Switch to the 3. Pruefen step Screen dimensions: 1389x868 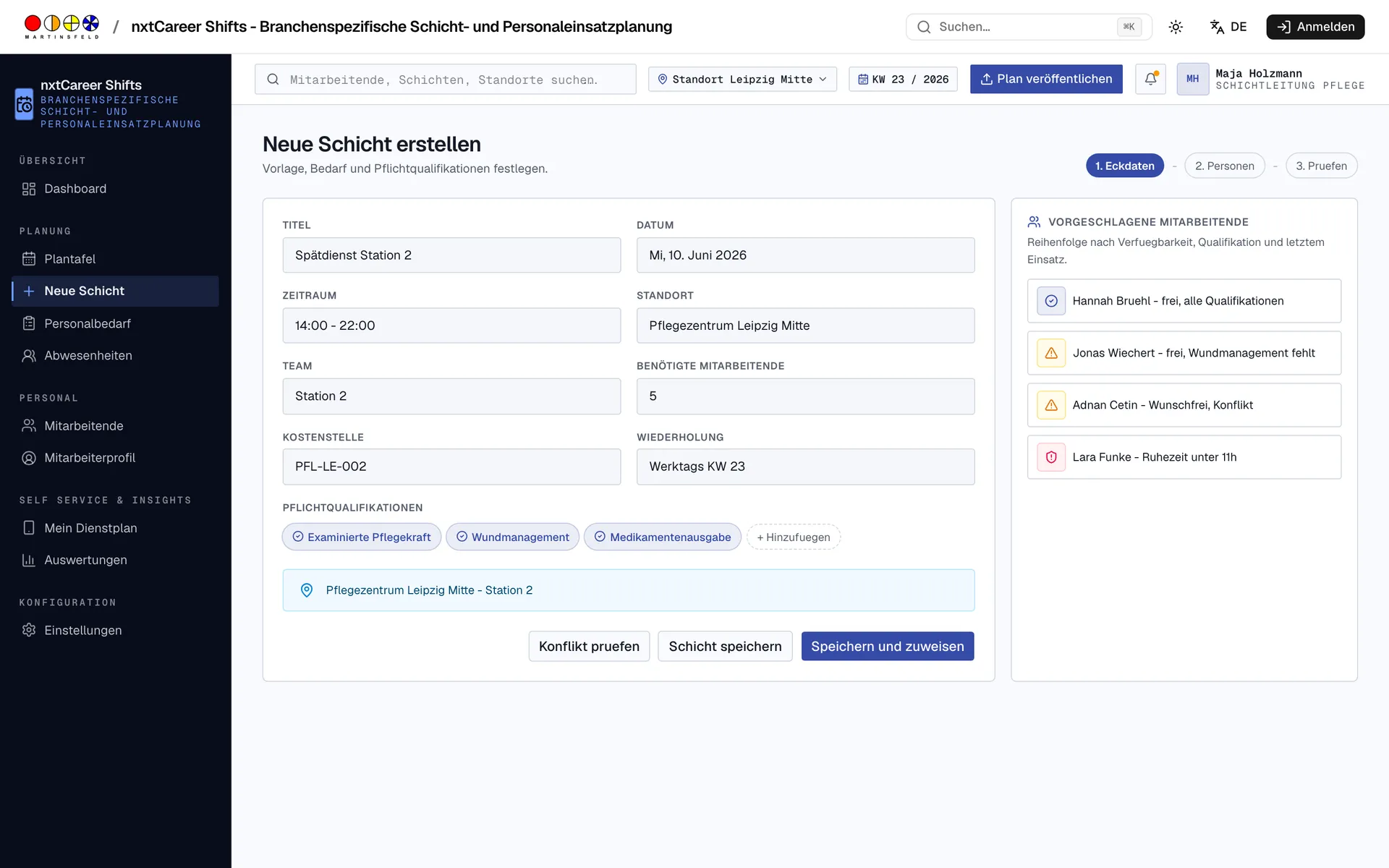[x=1322, y=166]
